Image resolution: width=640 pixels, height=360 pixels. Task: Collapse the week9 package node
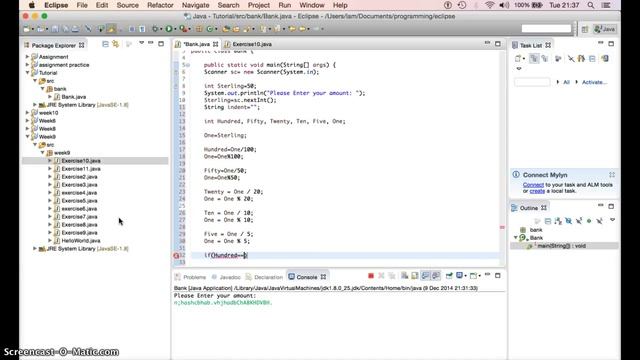[42, 153]
